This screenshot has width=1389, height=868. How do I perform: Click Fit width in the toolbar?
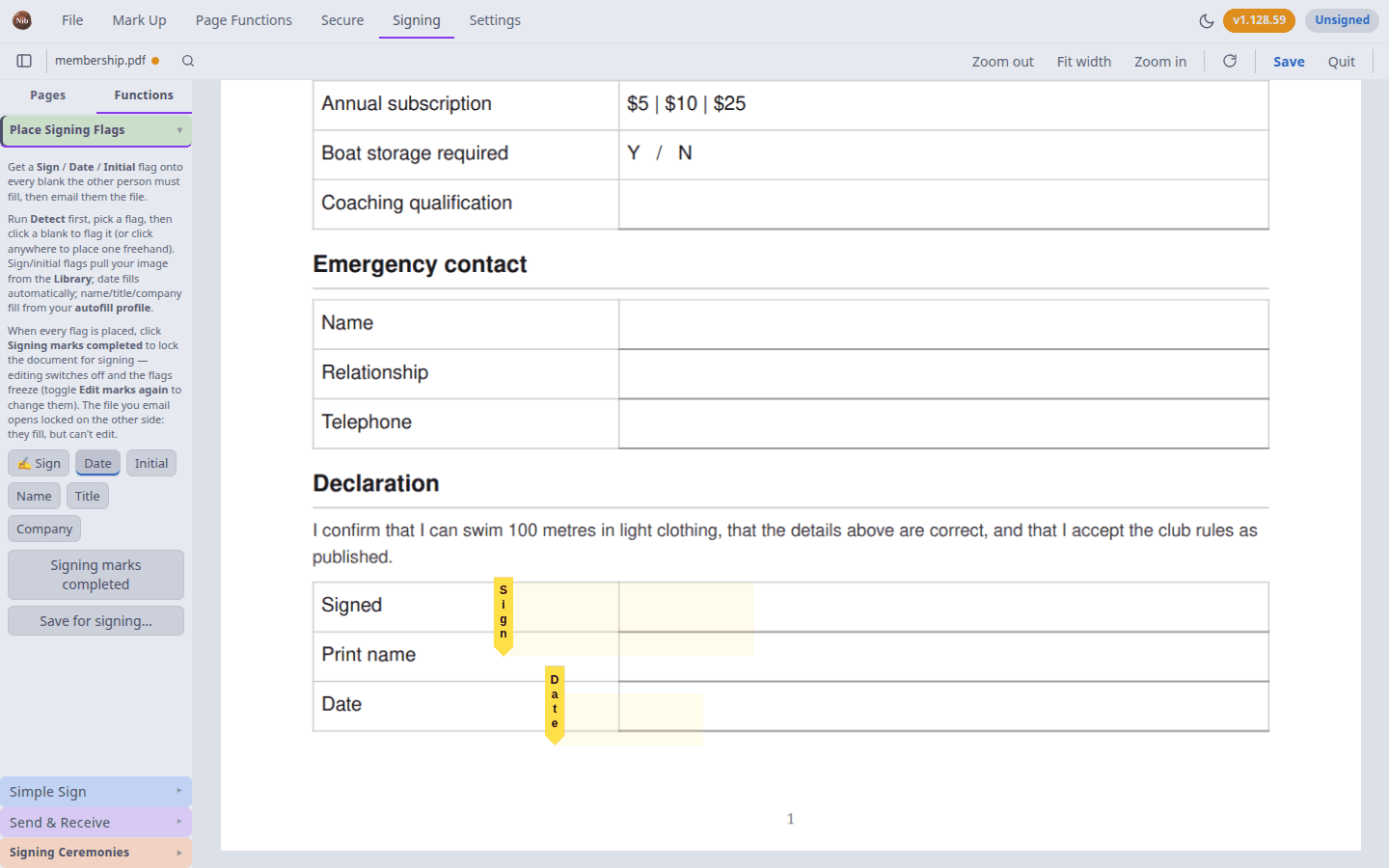click(1084, 62)
